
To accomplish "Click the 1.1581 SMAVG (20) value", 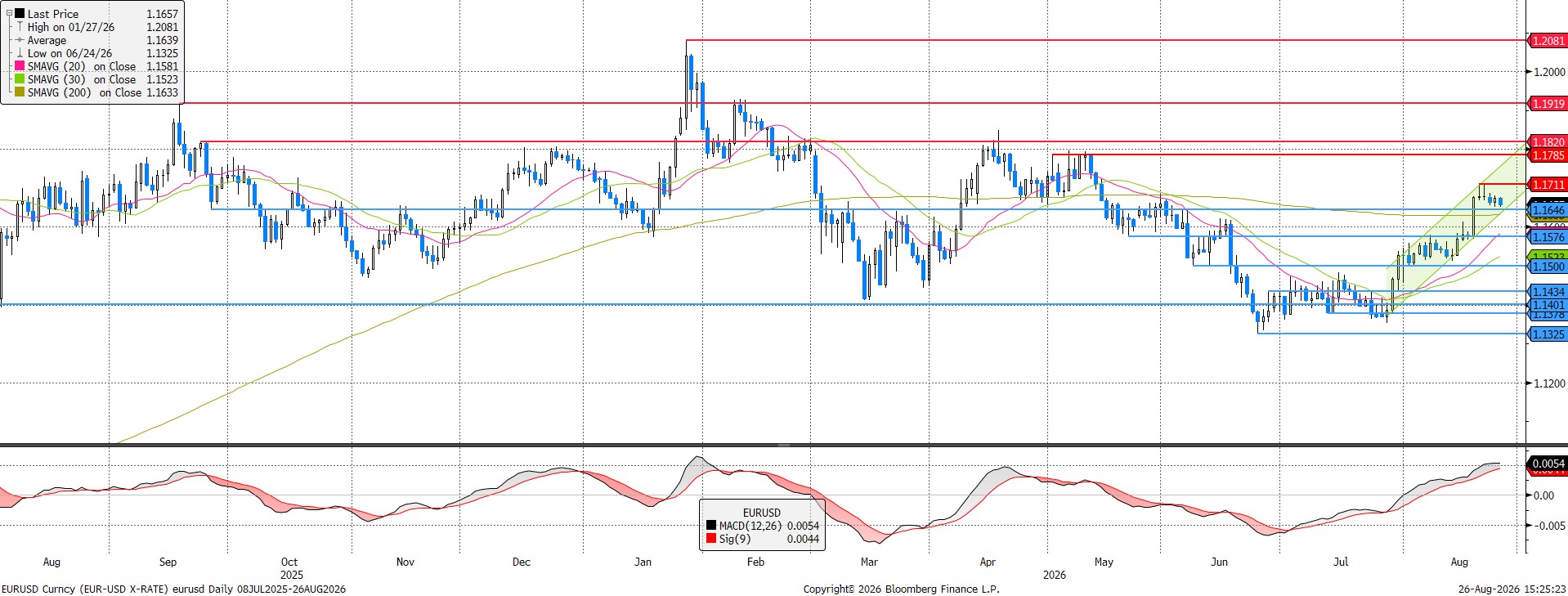I will coord(162,66).
